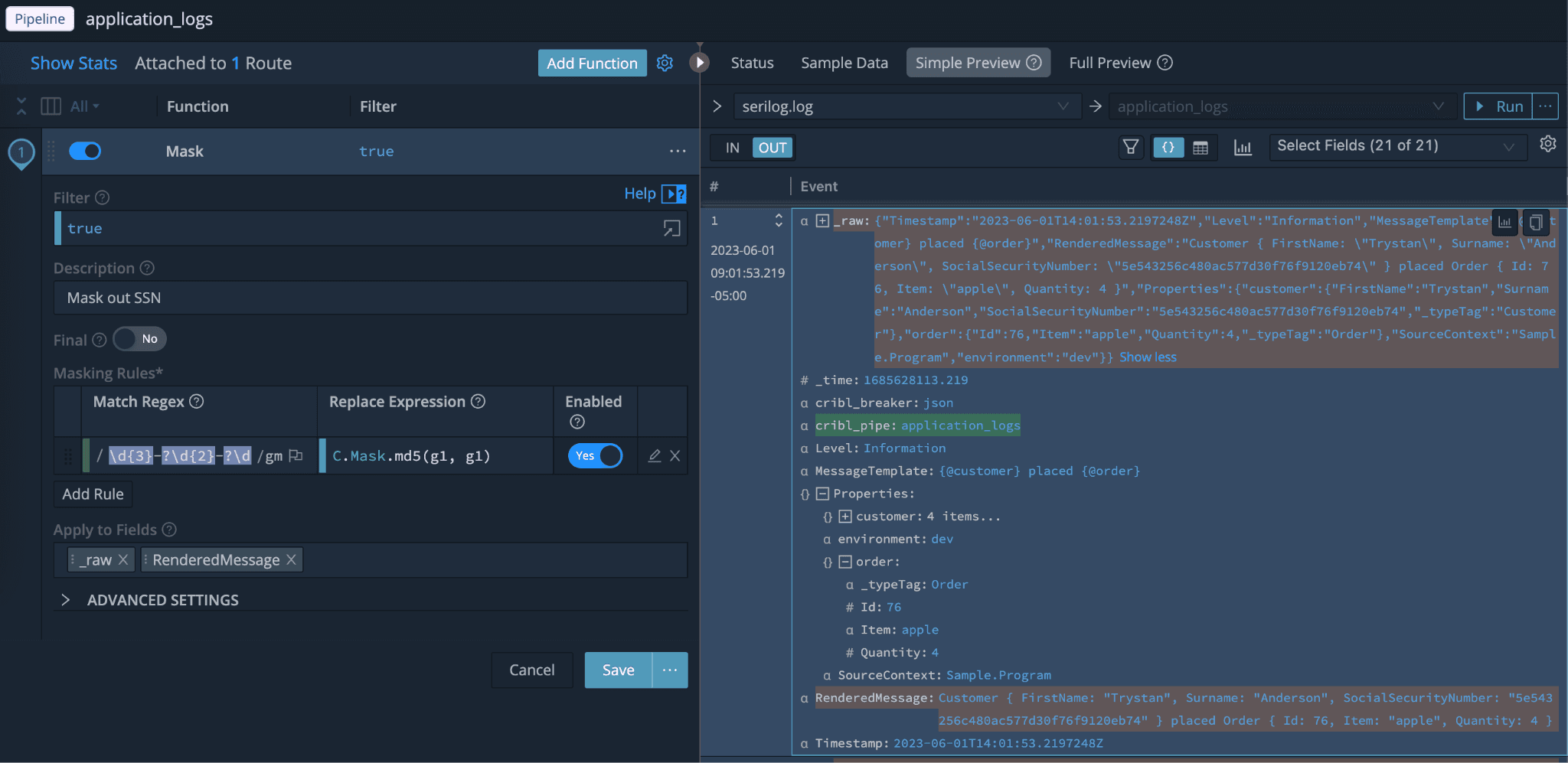Switch to table view icon
The height and width of the screenshot is (763, 1568).
click(x=1200, y=148)
